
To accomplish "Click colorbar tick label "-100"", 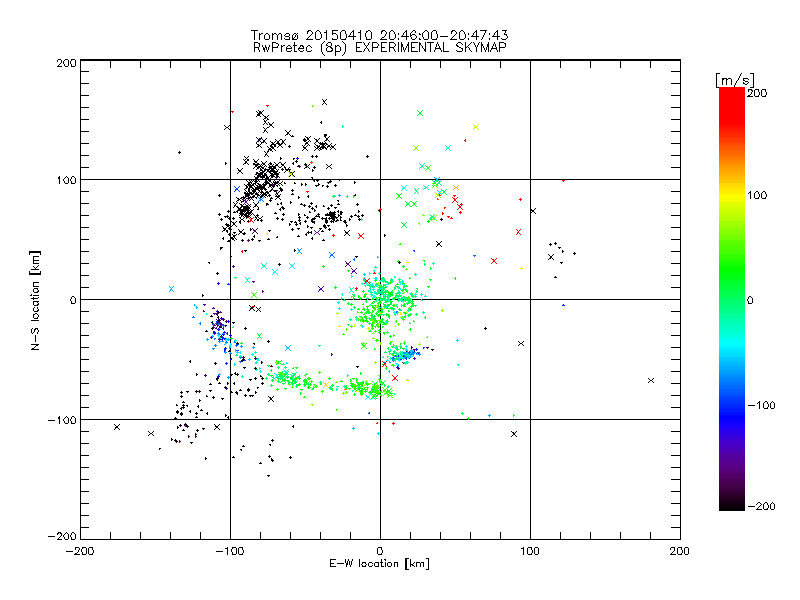I will pyautogui.click(x=761, y=405).
